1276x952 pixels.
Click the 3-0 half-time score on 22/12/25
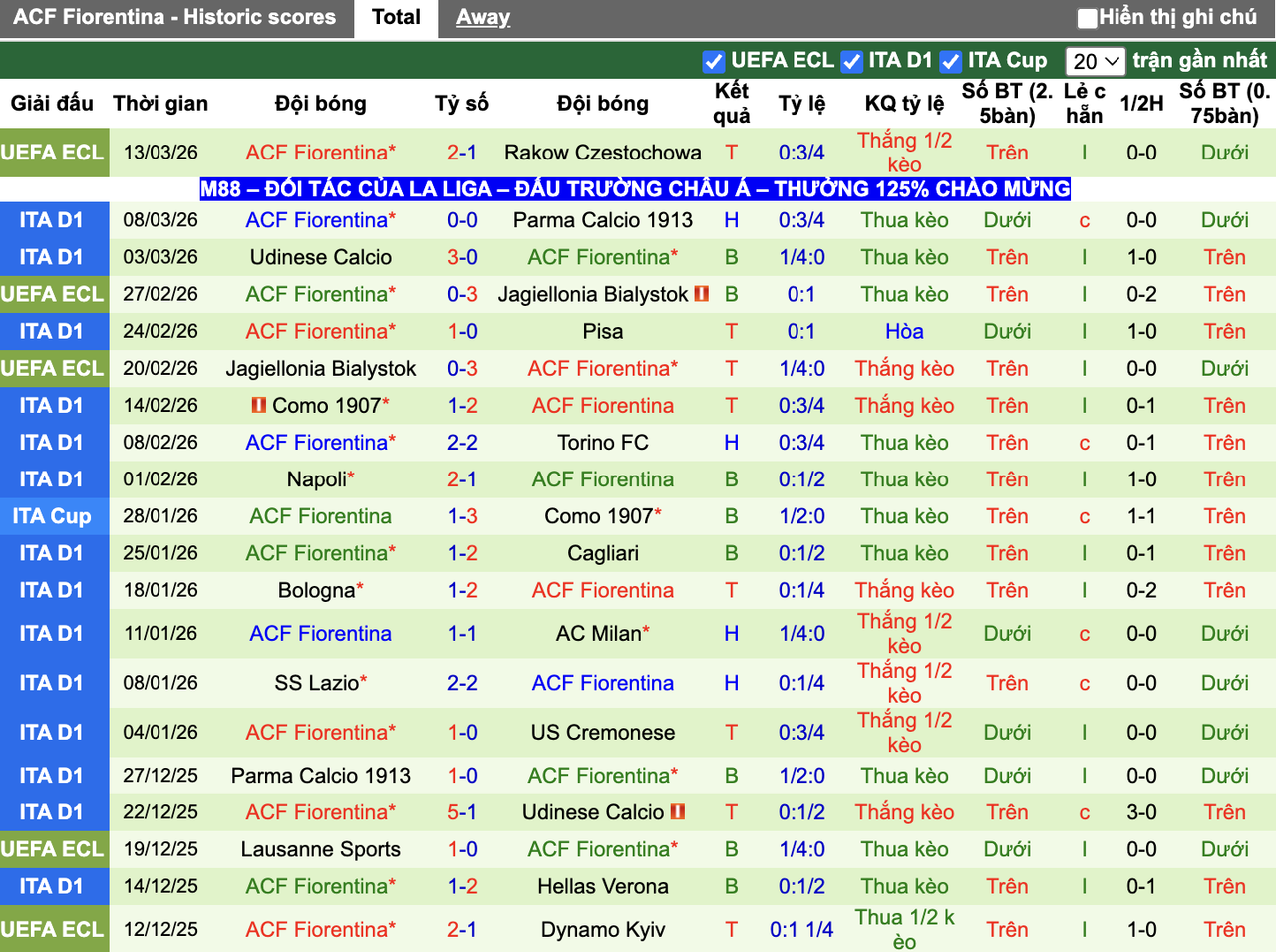click(1141, 812)
